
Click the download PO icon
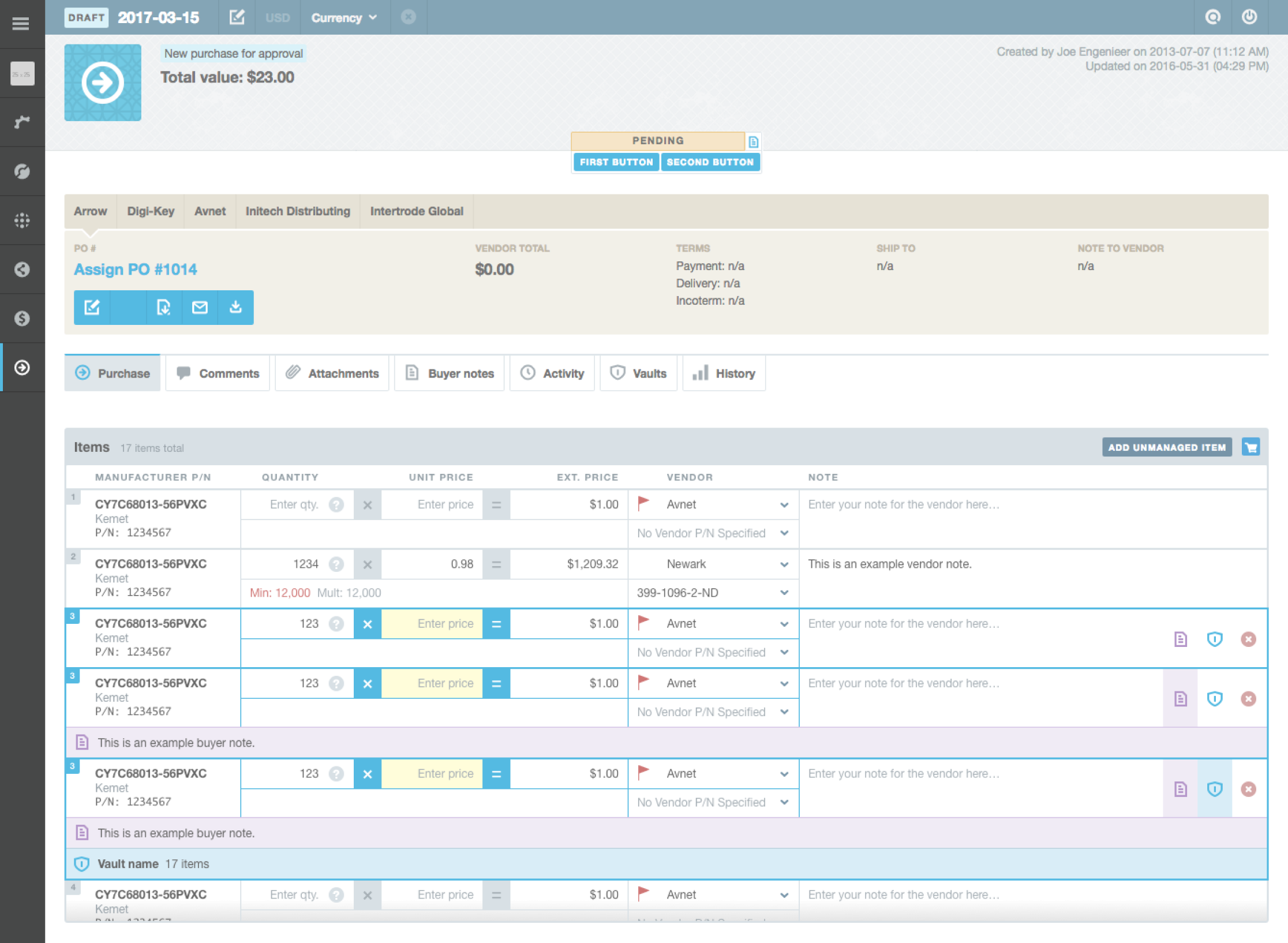coord(235,307)
